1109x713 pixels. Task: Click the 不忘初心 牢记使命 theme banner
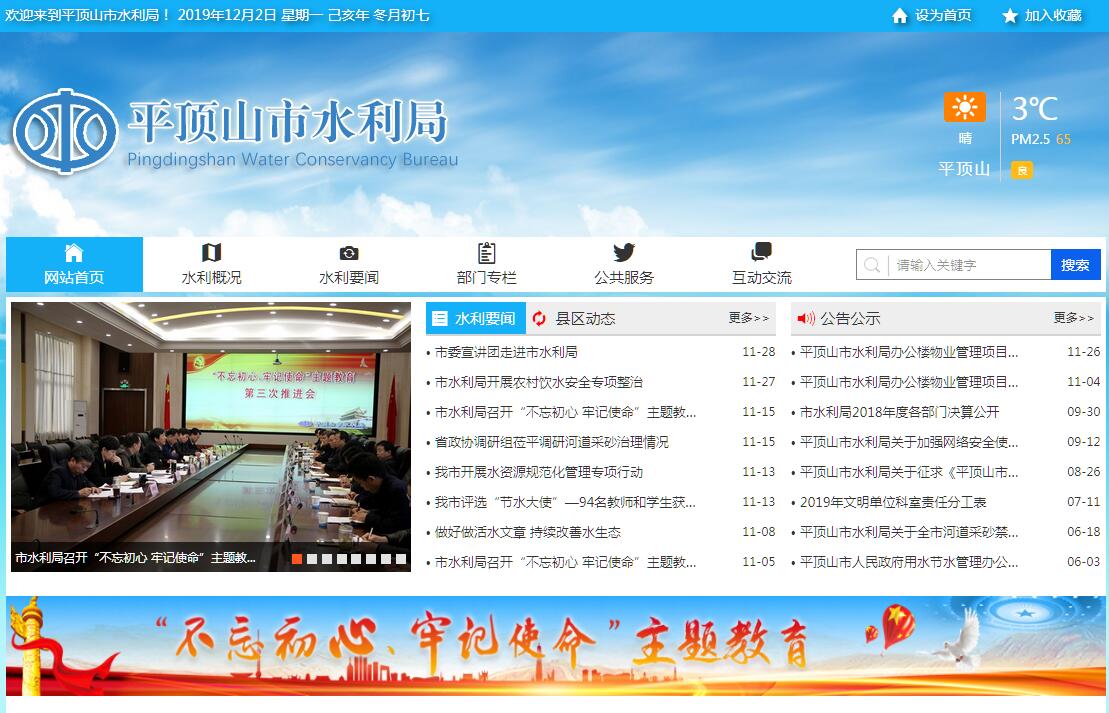tap(556, 646)
